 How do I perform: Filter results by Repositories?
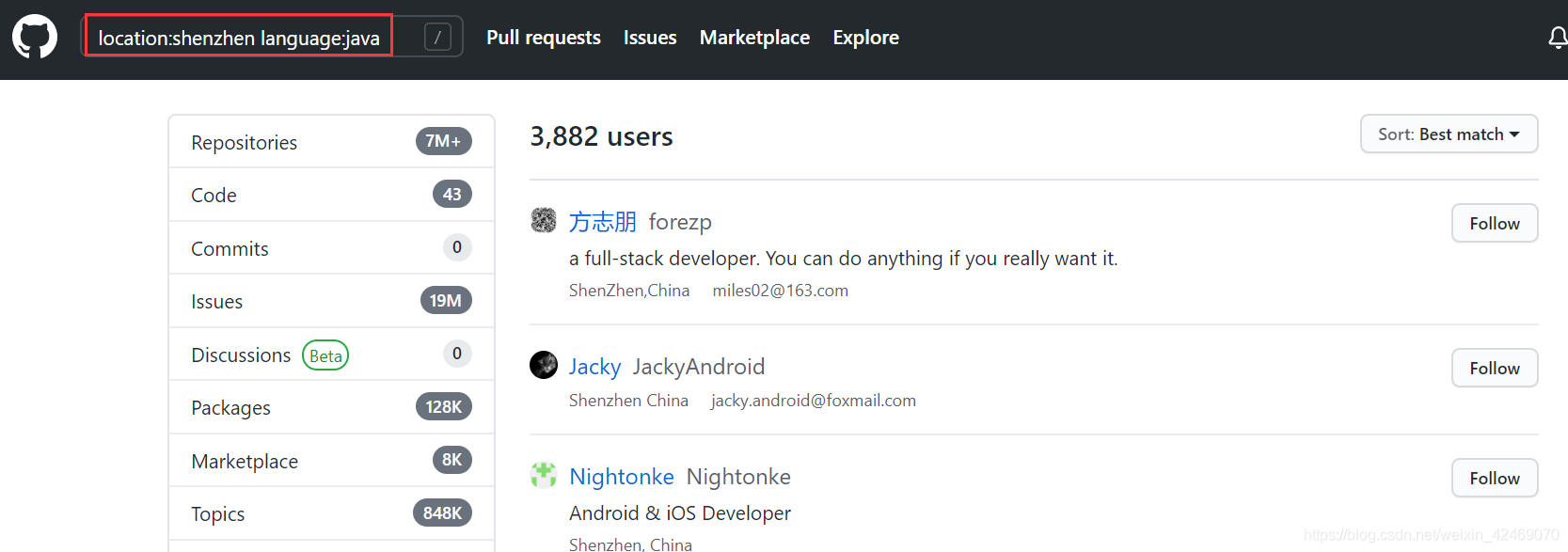pyautogui.click(x=331, y=142)
